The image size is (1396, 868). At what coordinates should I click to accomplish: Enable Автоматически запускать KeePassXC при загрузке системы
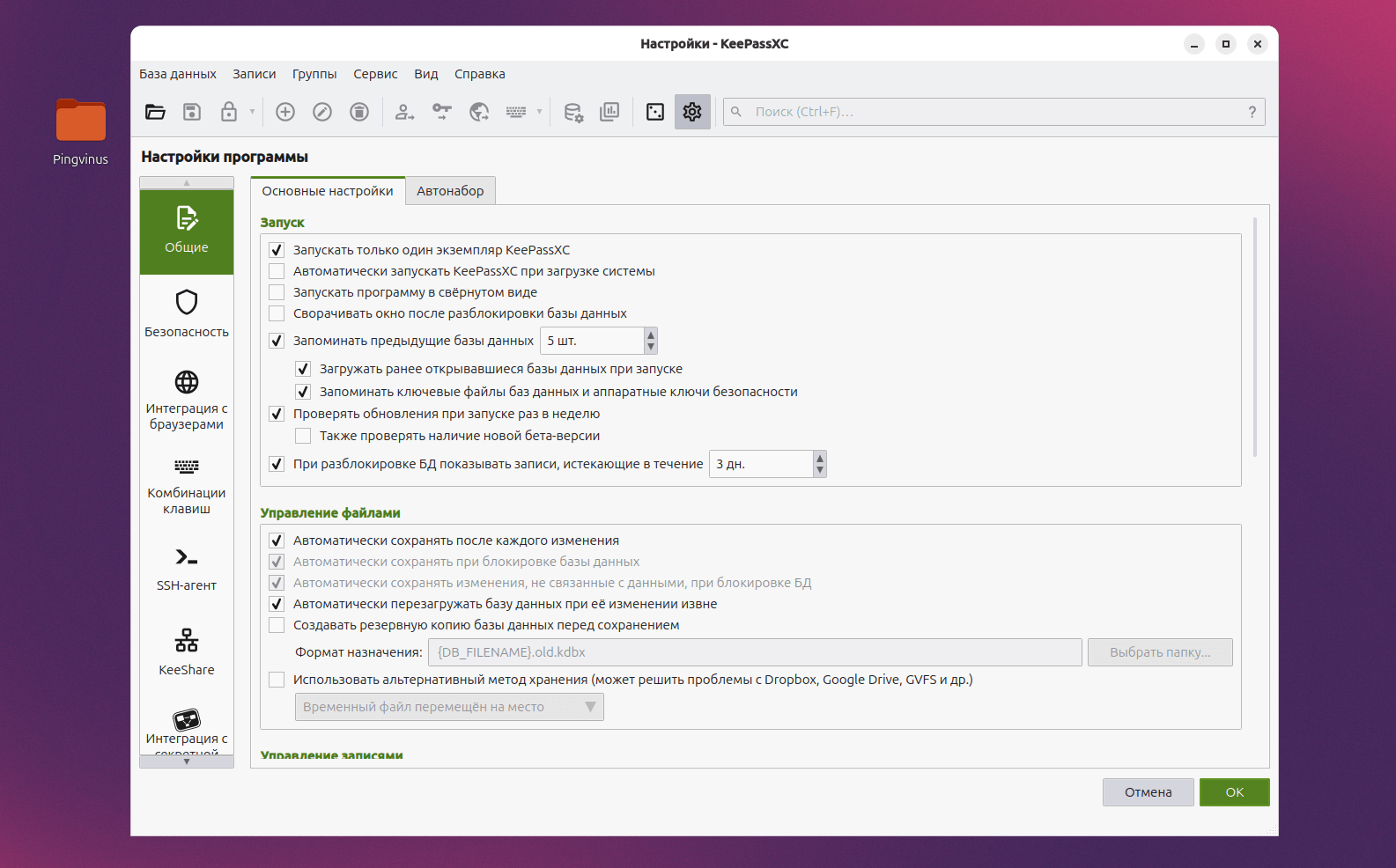click(277, 271)
